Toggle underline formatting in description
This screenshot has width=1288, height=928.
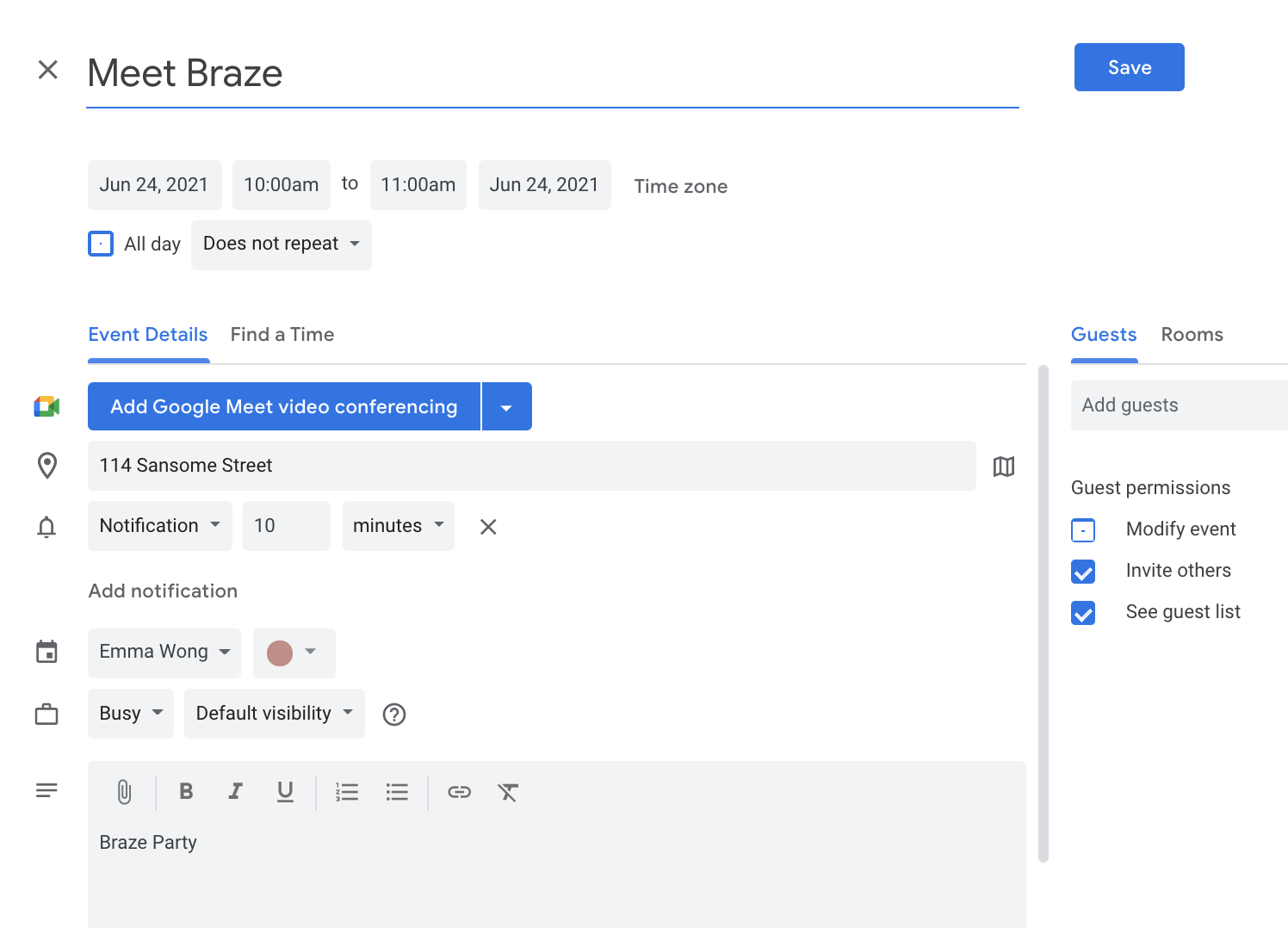tap(285, 792)
